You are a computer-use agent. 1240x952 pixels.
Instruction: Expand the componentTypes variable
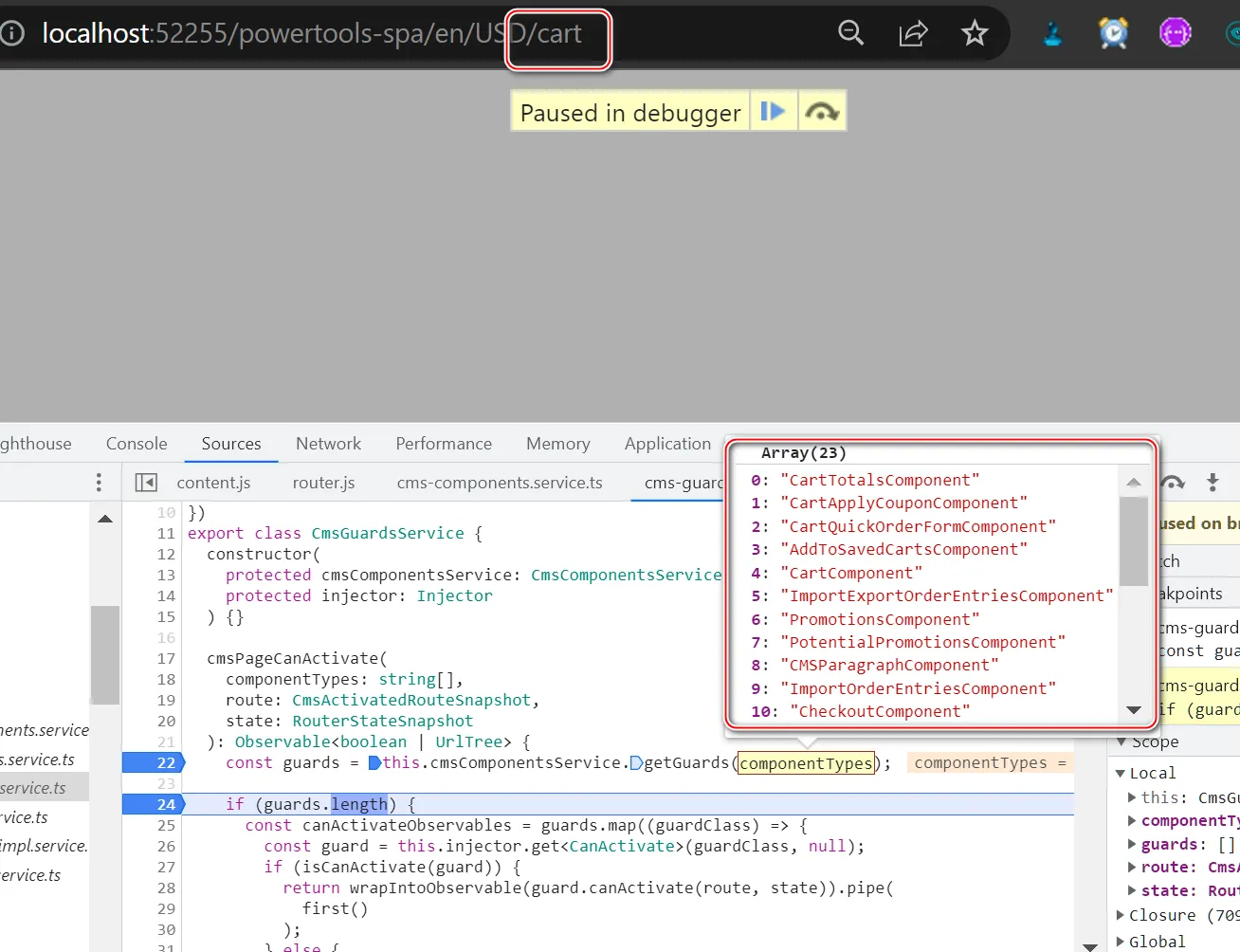[x=1132, y=820]
